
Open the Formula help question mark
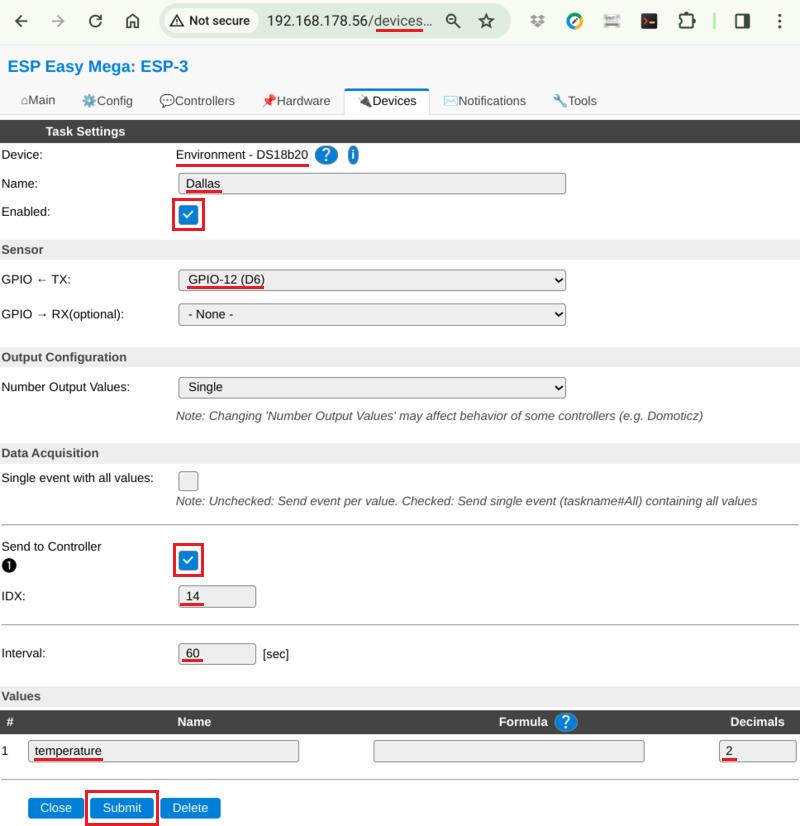pyautogui.click(x=566, y=722)
